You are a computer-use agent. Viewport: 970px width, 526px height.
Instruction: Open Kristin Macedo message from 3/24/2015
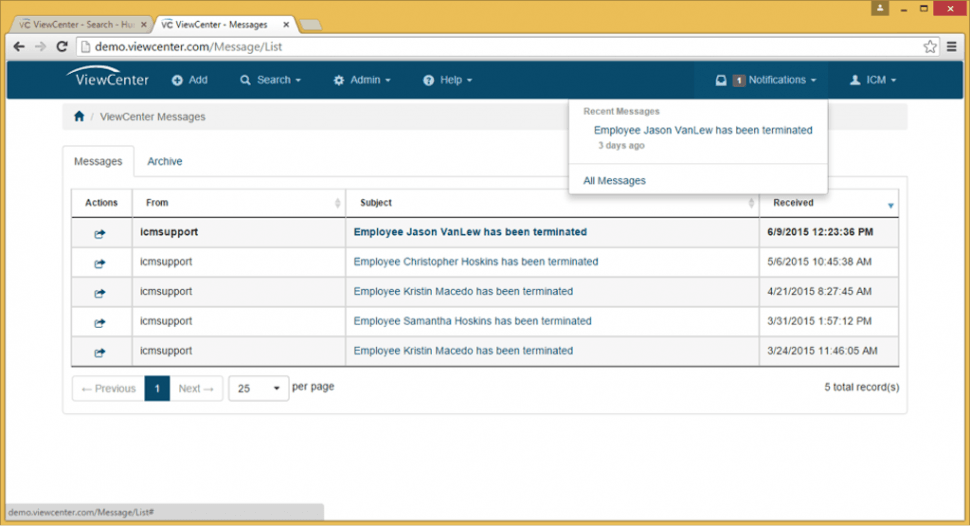(x=463, y=350)
